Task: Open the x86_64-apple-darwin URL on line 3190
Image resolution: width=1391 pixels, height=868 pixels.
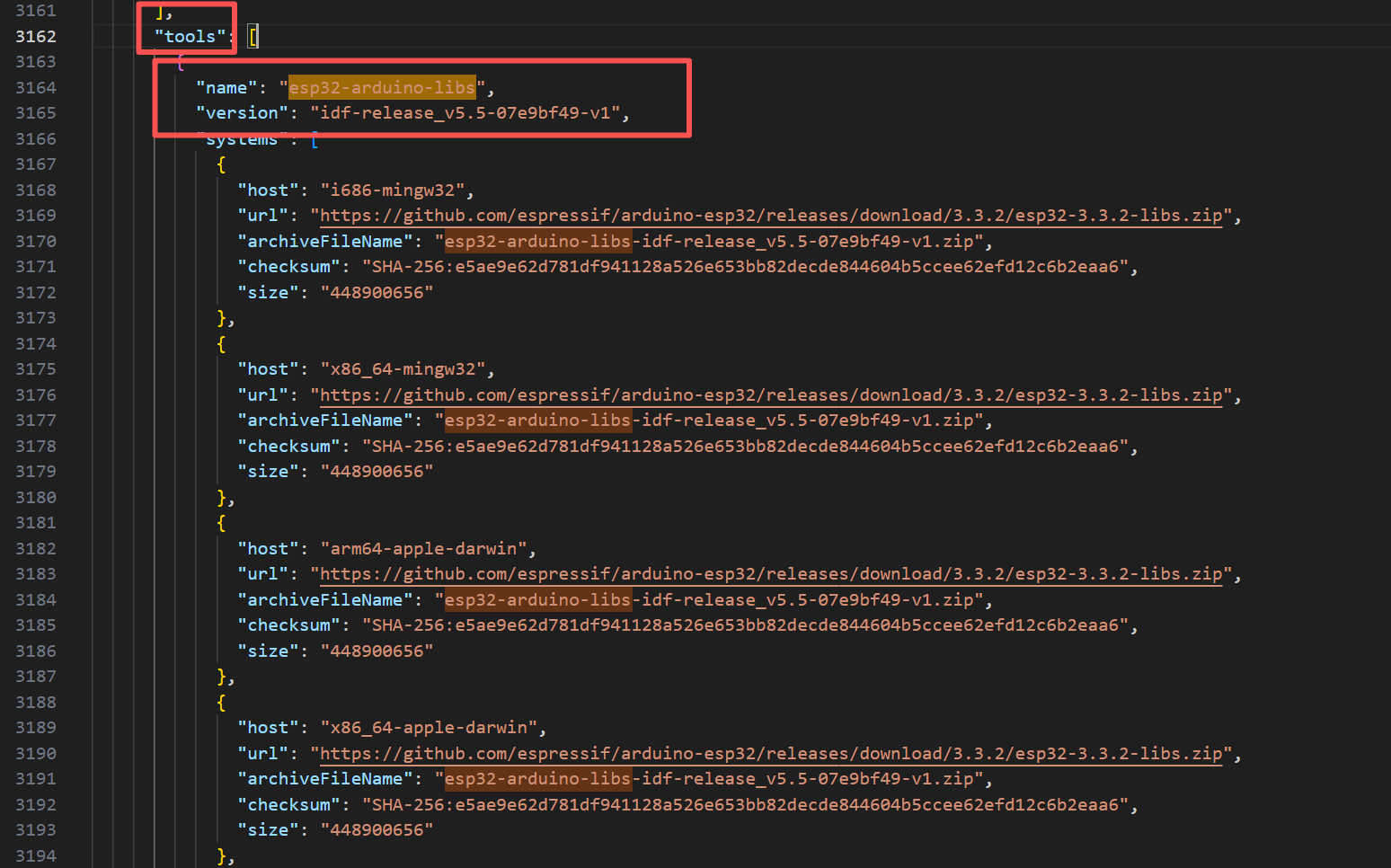Action: (771, 754)
